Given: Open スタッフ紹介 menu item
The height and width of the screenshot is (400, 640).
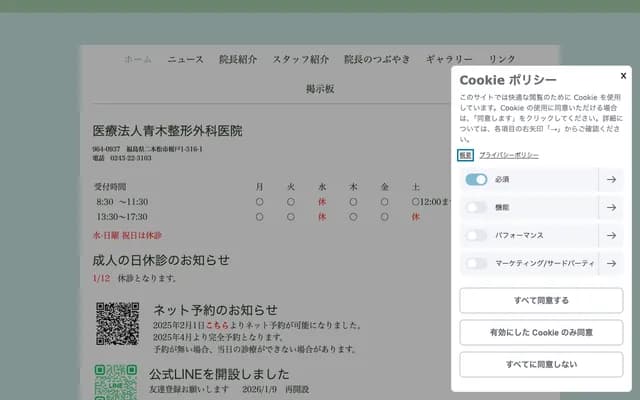Looking at the screenshot, I should pos(301,59).
